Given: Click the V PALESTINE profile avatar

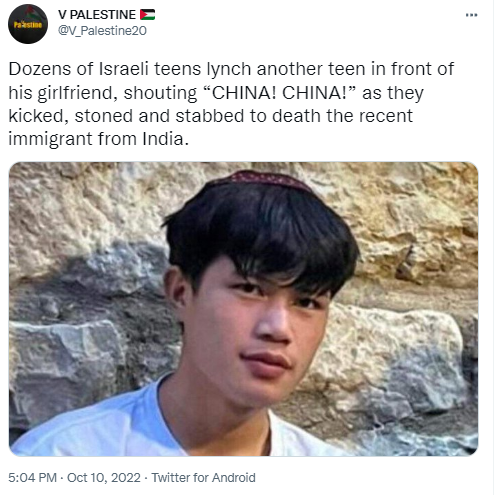Looking at the screenshot, I should pyautogui.click(x=28, y=24).
